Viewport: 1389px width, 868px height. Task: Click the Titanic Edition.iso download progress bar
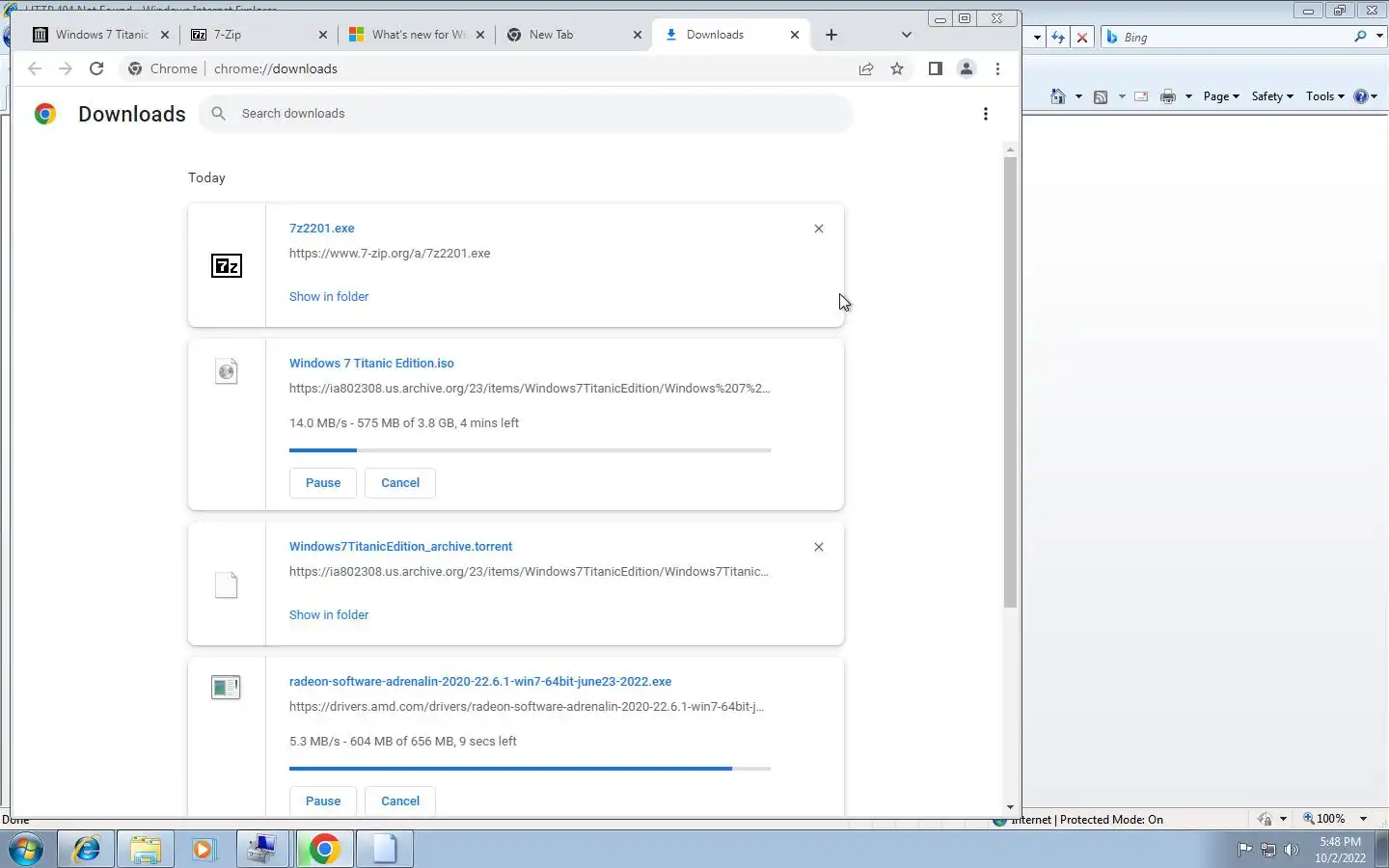click(530, 450)
